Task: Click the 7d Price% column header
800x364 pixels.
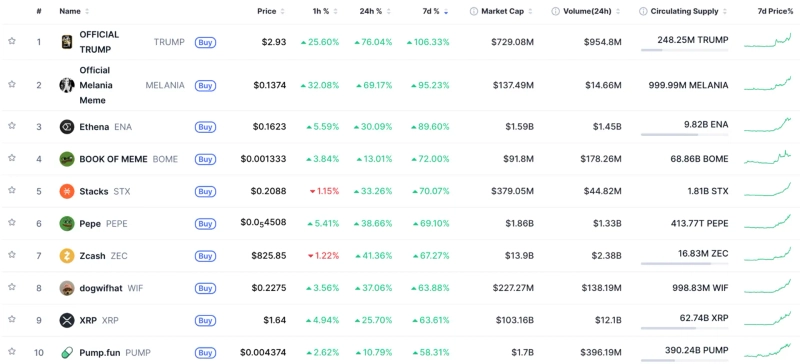Action: tap(776, 11)
